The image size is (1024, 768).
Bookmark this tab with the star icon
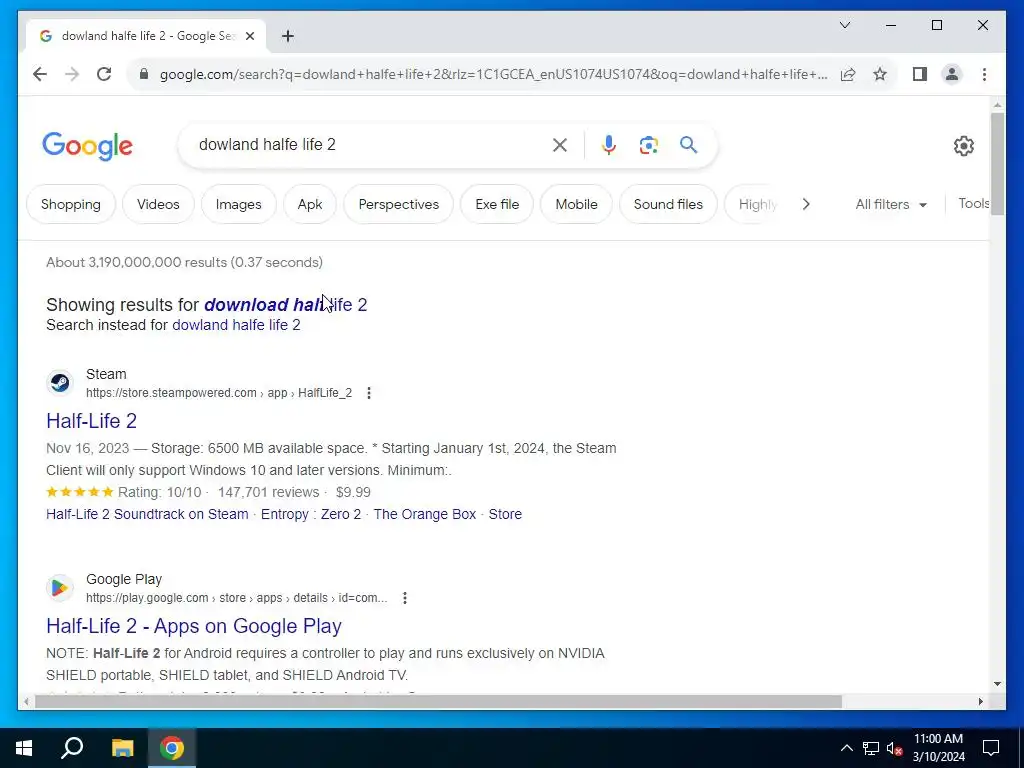coord(880,74)
